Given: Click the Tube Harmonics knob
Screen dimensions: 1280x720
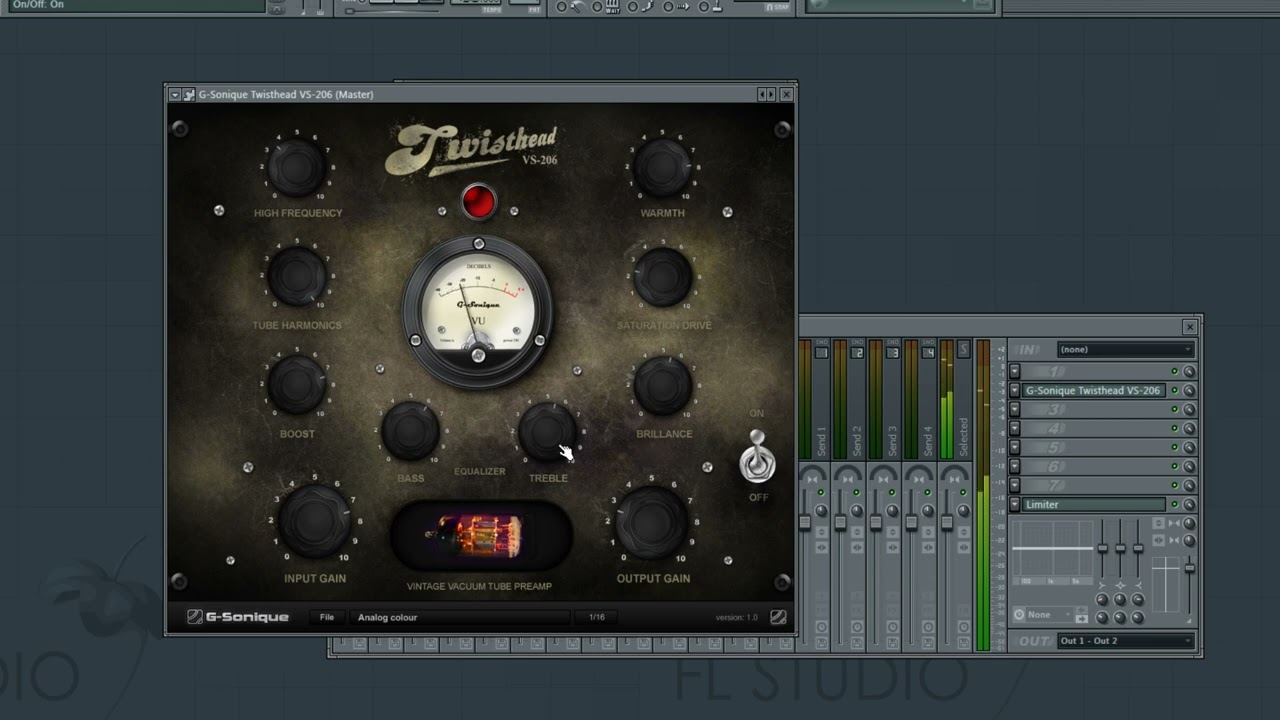Looking at the screenshot, I should coord(297,277).
